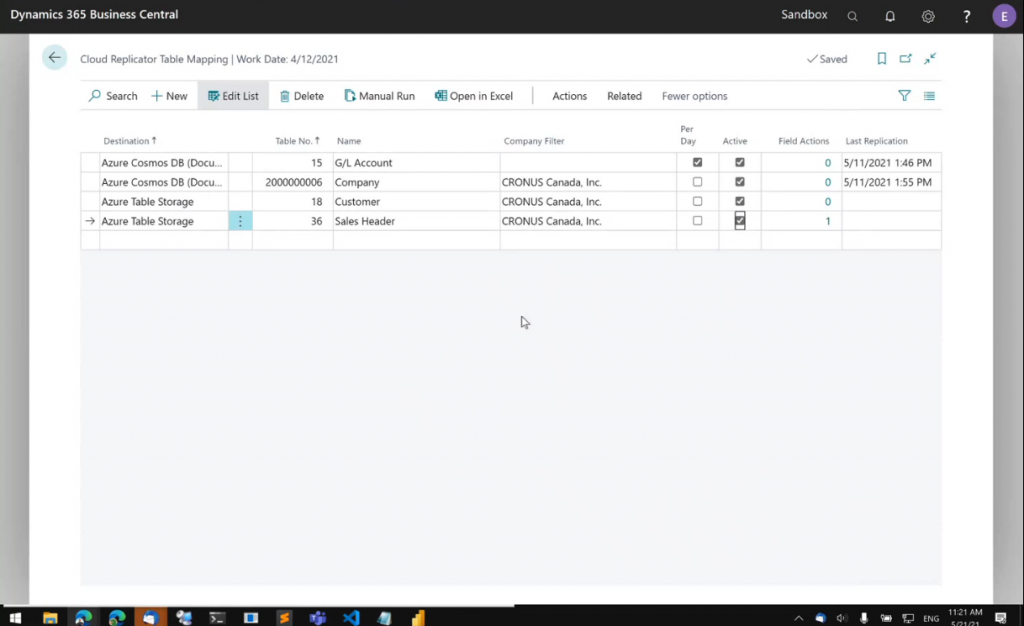Open page in new window icon

(905, 59)
